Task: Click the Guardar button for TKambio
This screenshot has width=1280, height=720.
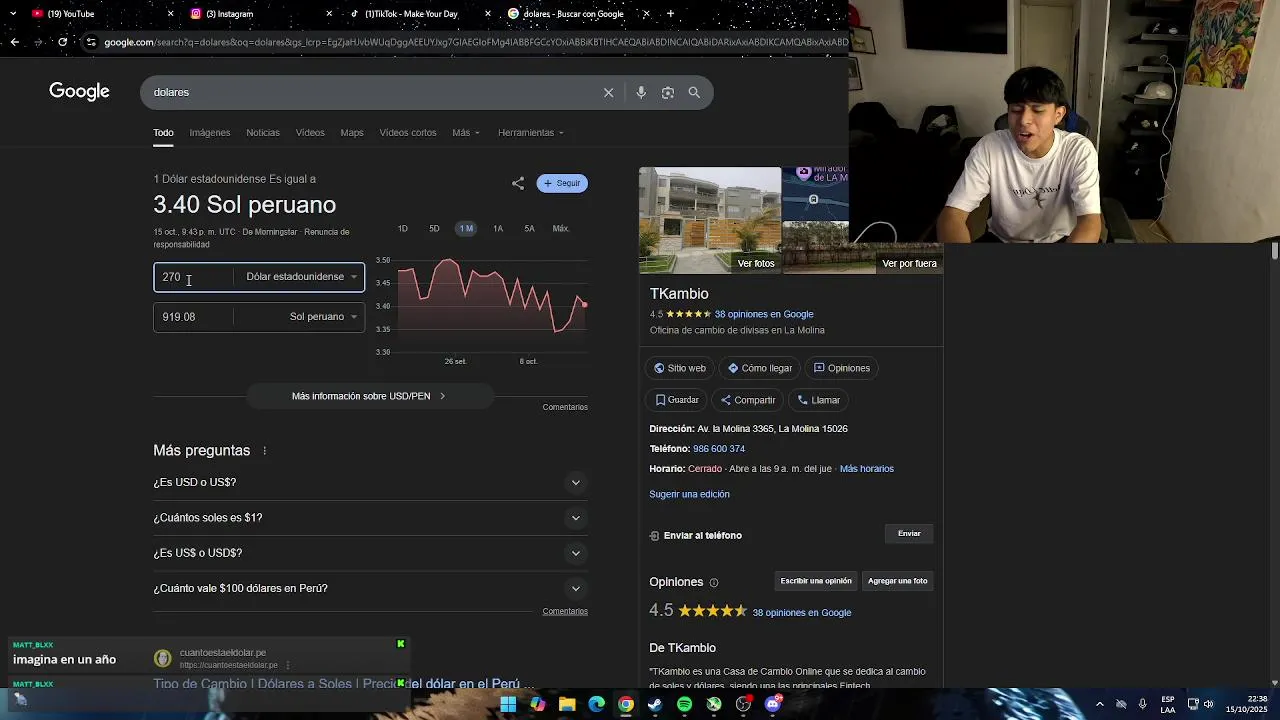Action: [x=677, y=400]
